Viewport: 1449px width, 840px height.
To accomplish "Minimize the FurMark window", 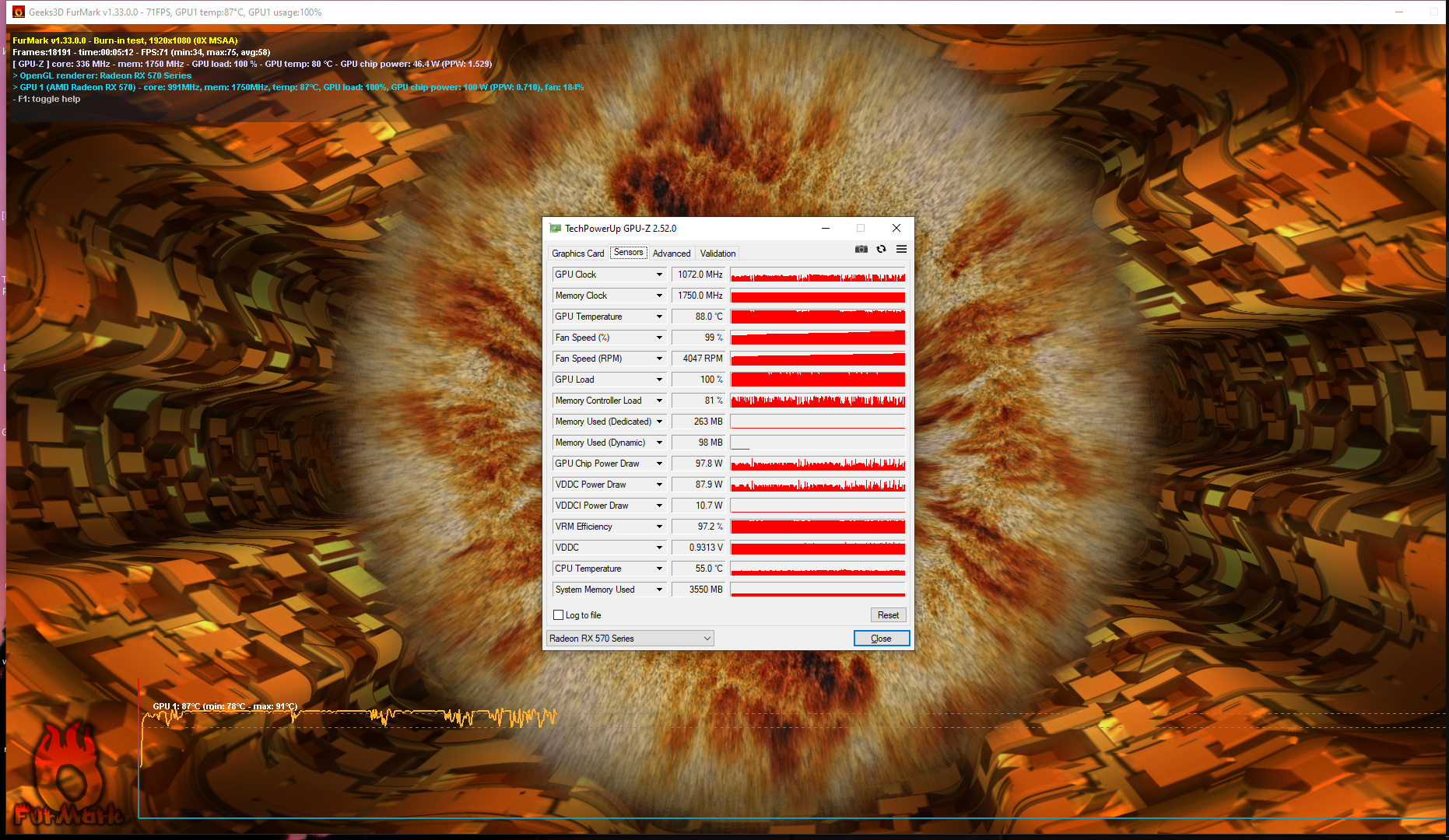I will (x=1398, y=12).
